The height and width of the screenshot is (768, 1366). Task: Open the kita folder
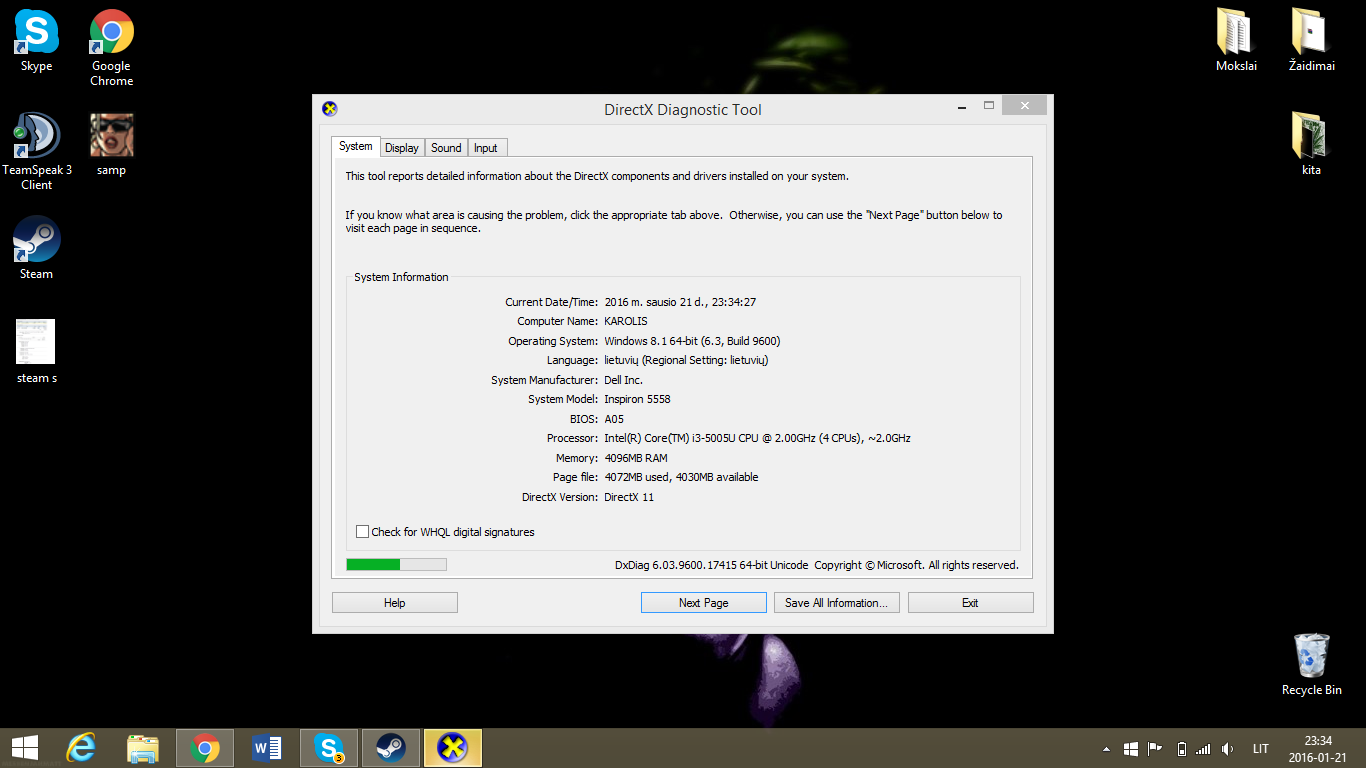[x=1311, y=145]
